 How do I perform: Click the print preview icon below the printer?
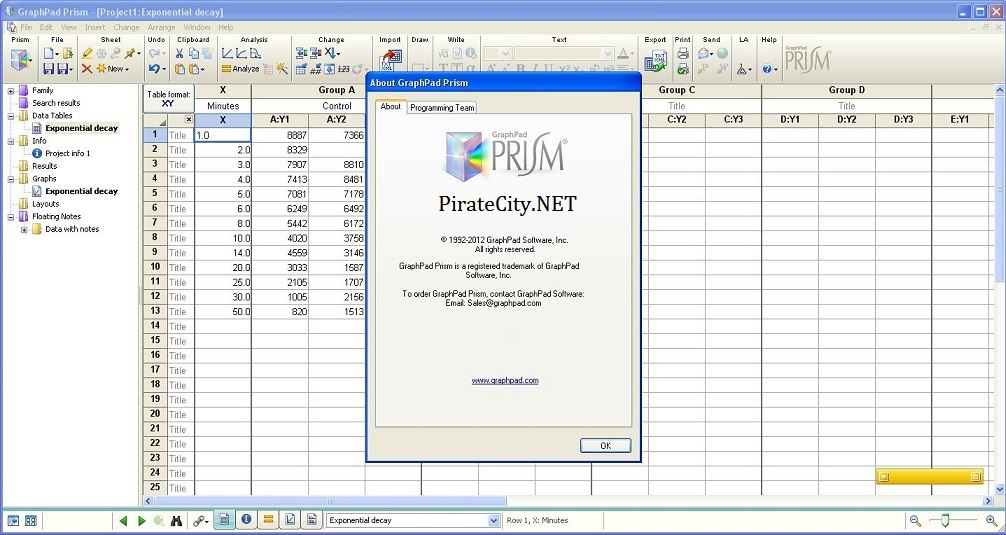click(x=683, y=69)
